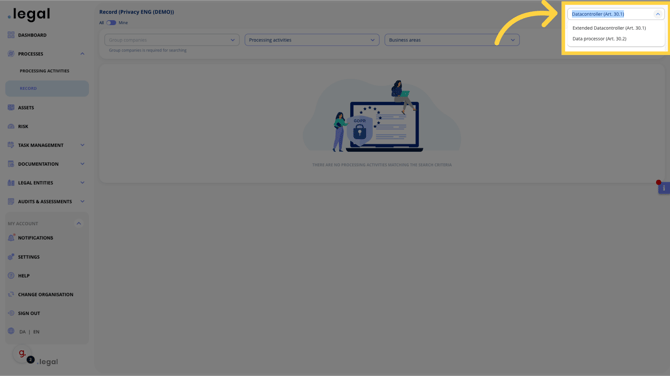Open the blue info tab on right edge
The image size is (670, 376).
pyautogui.click(x=664, y=188)
